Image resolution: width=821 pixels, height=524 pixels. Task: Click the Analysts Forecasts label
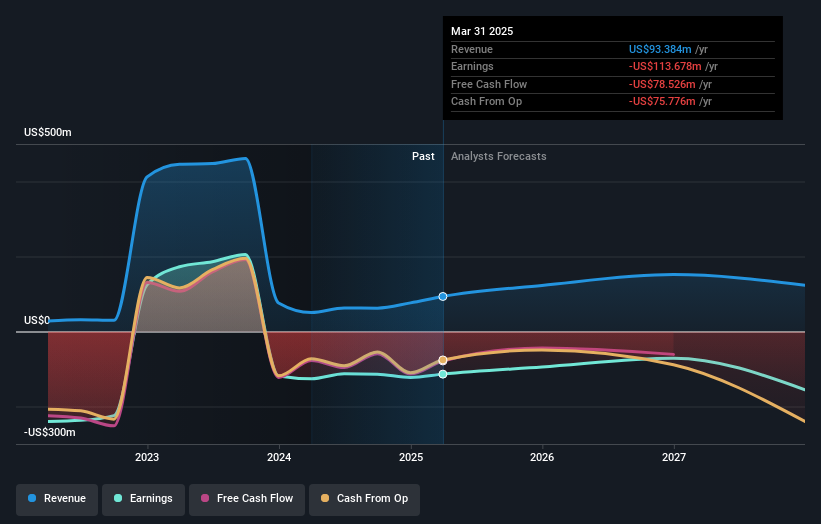point(498,157)
